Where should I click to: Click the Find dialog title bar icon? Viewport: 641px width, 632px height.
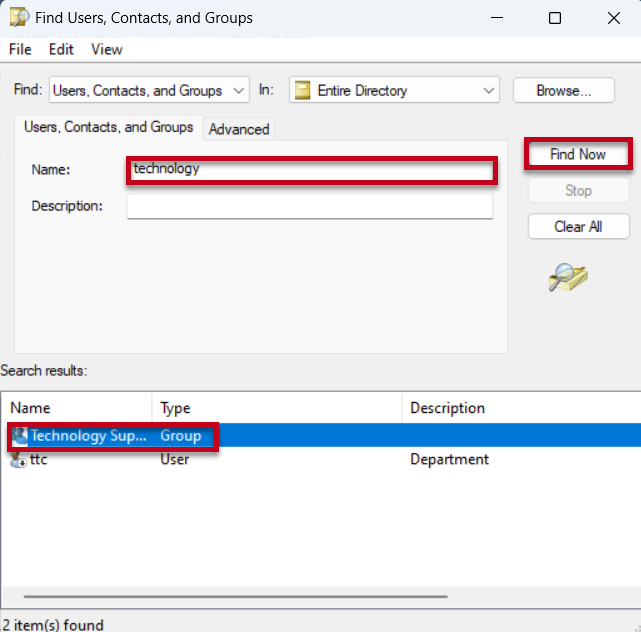tap(17, 17)
